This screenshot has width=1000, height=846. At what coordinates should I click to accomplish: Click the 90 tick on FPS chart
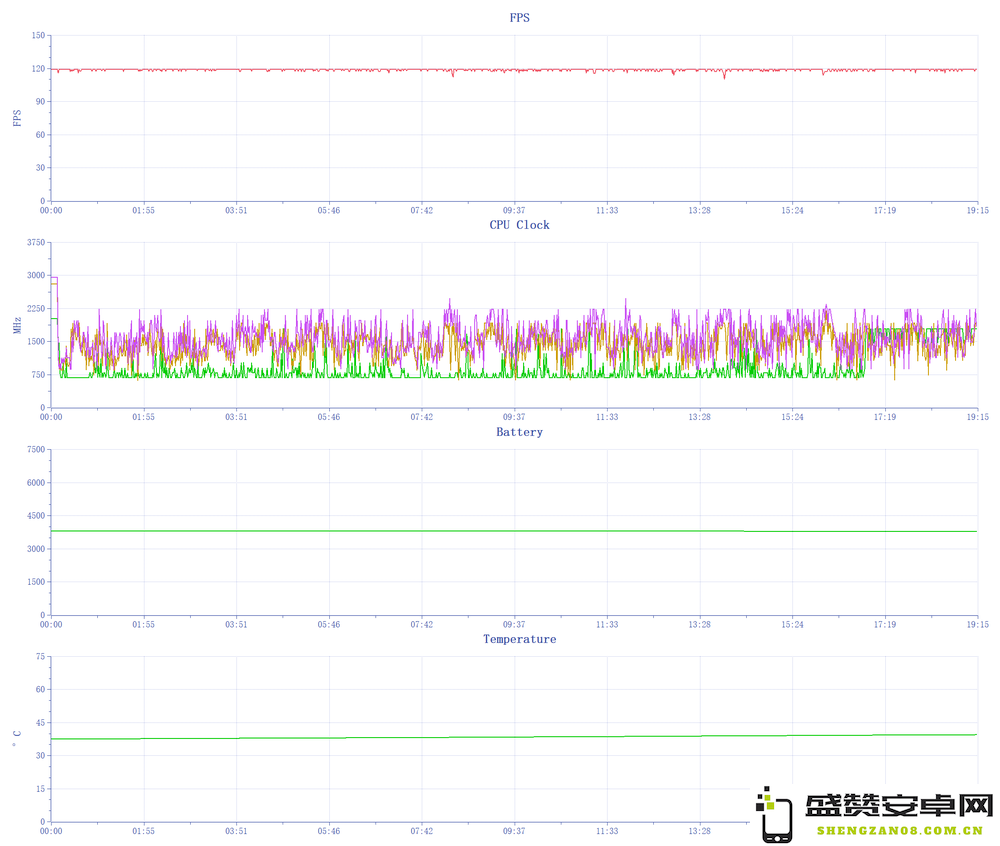coord(40,102)
